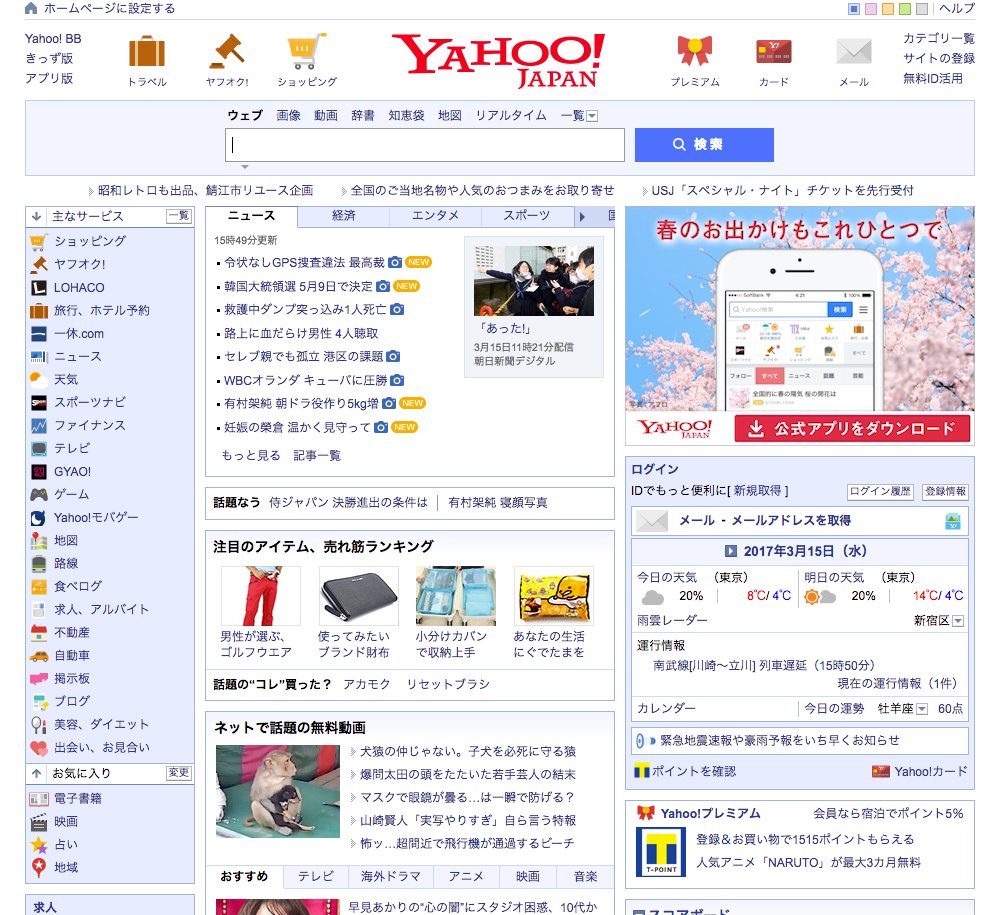The width and height of the screenshot is (1000, 915).
Task: Click the ログイン履歴 button
Action: click(x=880, y=492)
